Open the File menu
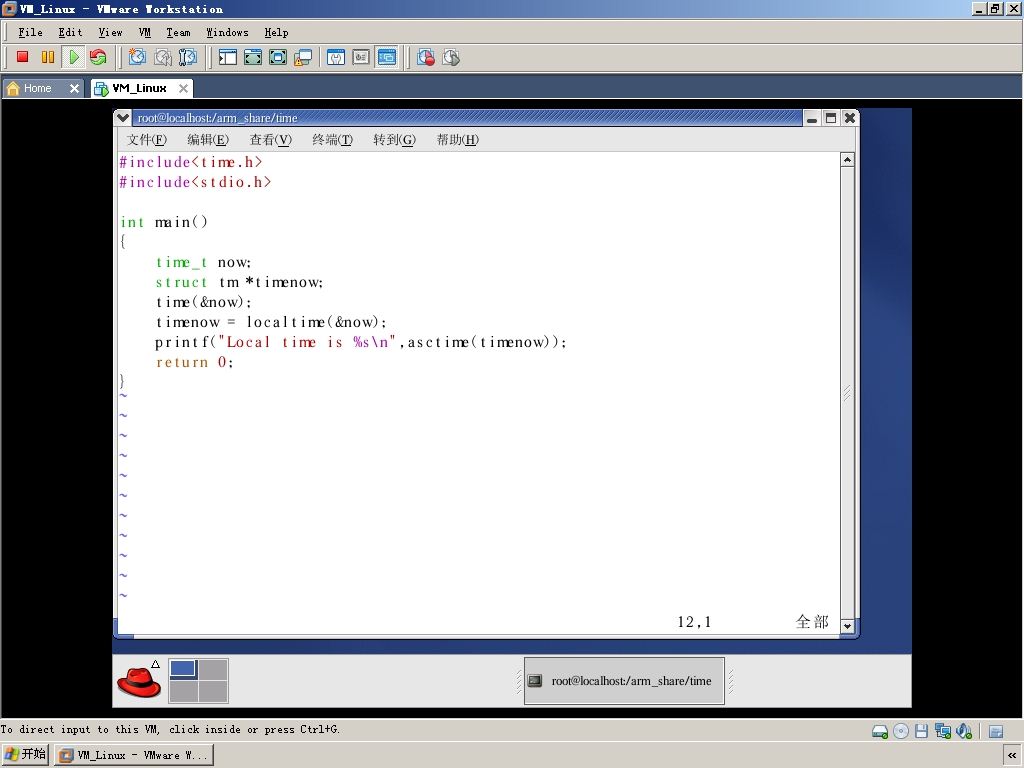 (x=30, y=33)
